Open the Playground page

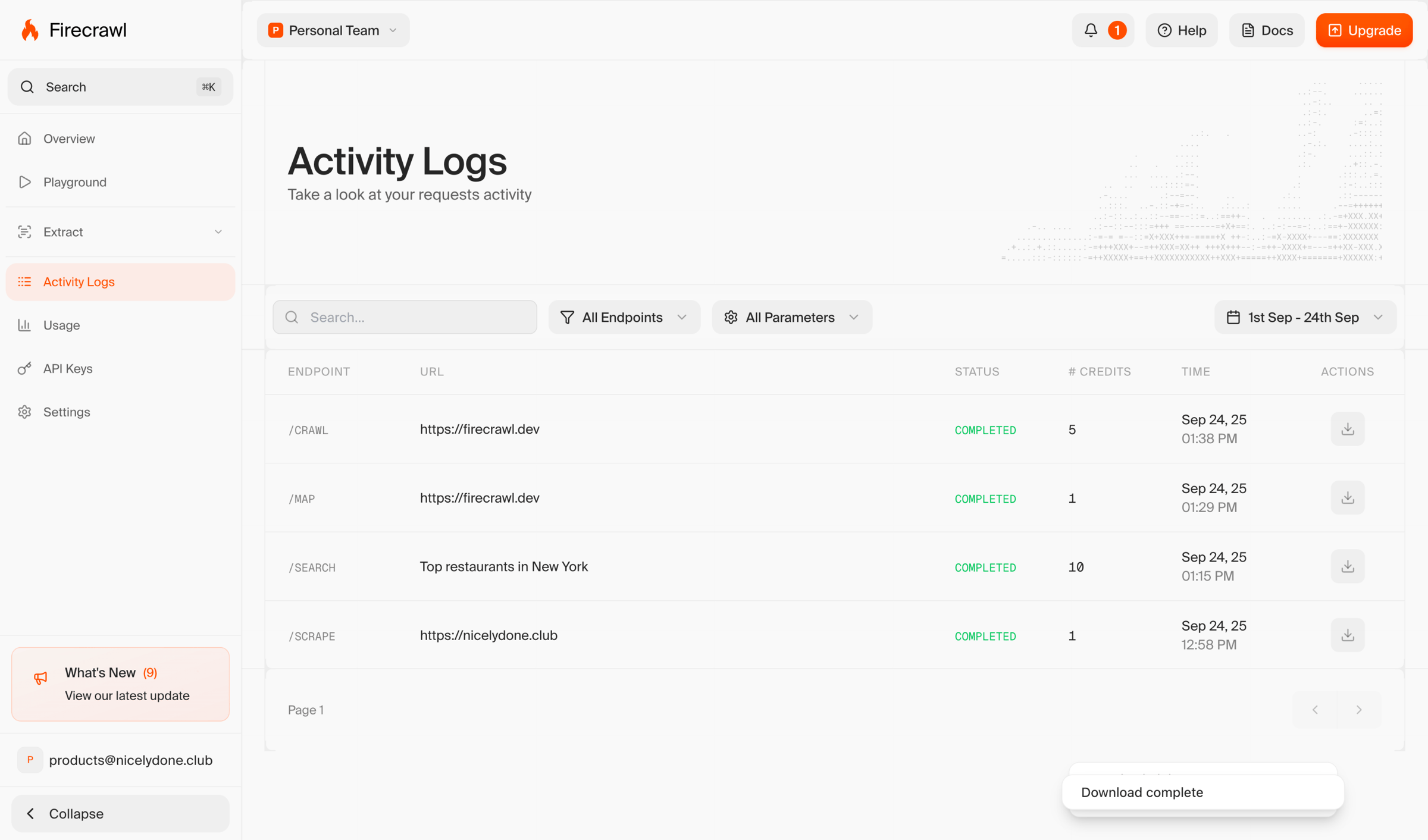120,182
